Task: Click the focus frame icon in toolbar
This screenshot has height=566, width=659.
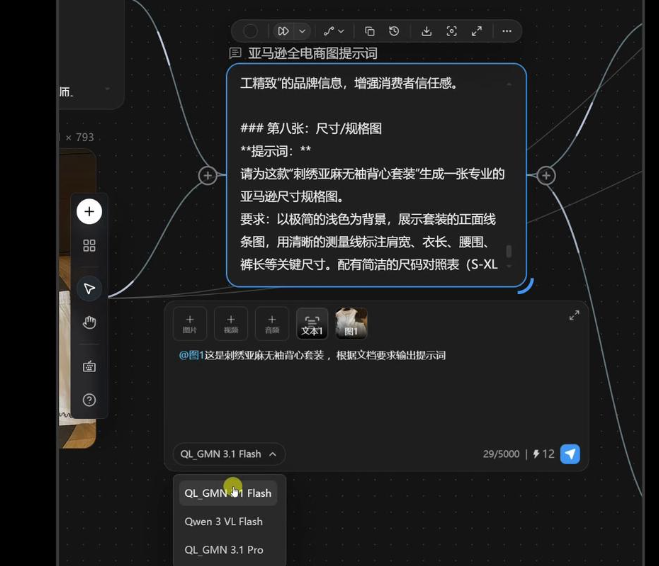Action: point(451,31)
